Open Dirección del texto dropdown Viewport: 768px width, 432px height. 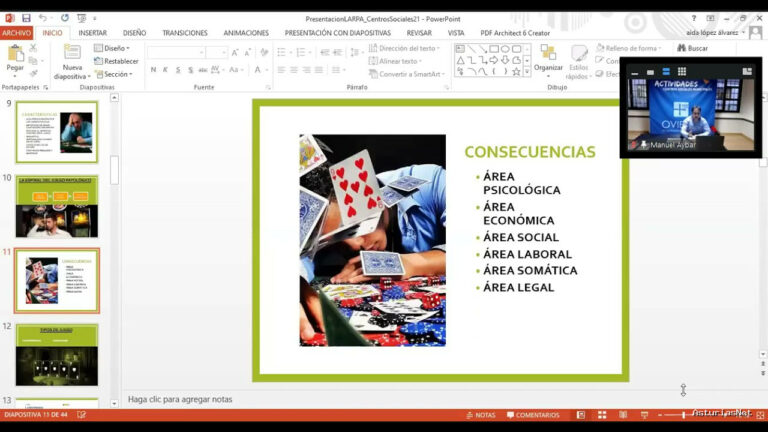coord(405,48)
